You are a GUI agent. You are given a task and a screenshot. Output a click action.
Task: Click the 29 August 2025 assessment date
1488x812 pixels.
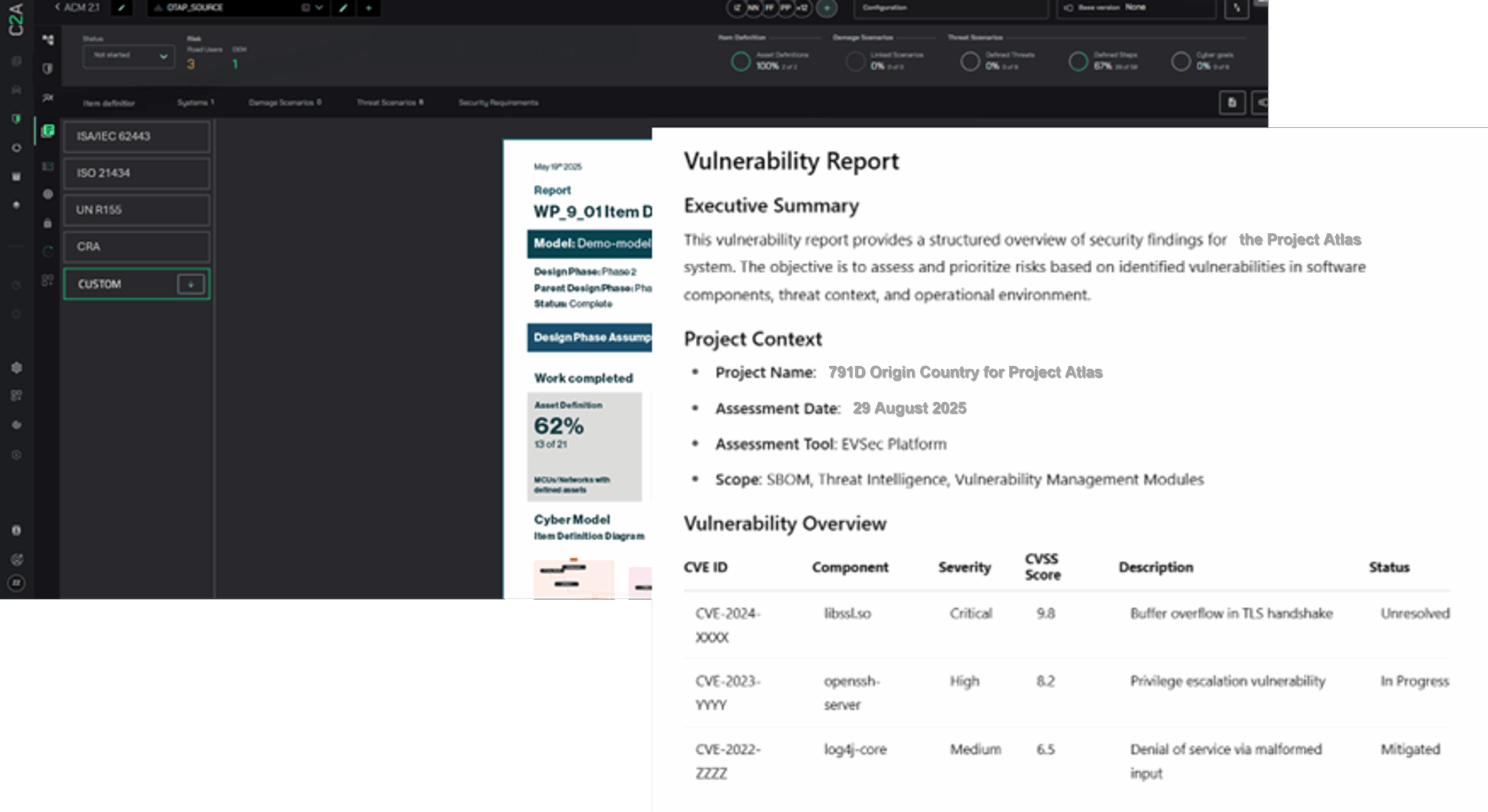point(909,409)
